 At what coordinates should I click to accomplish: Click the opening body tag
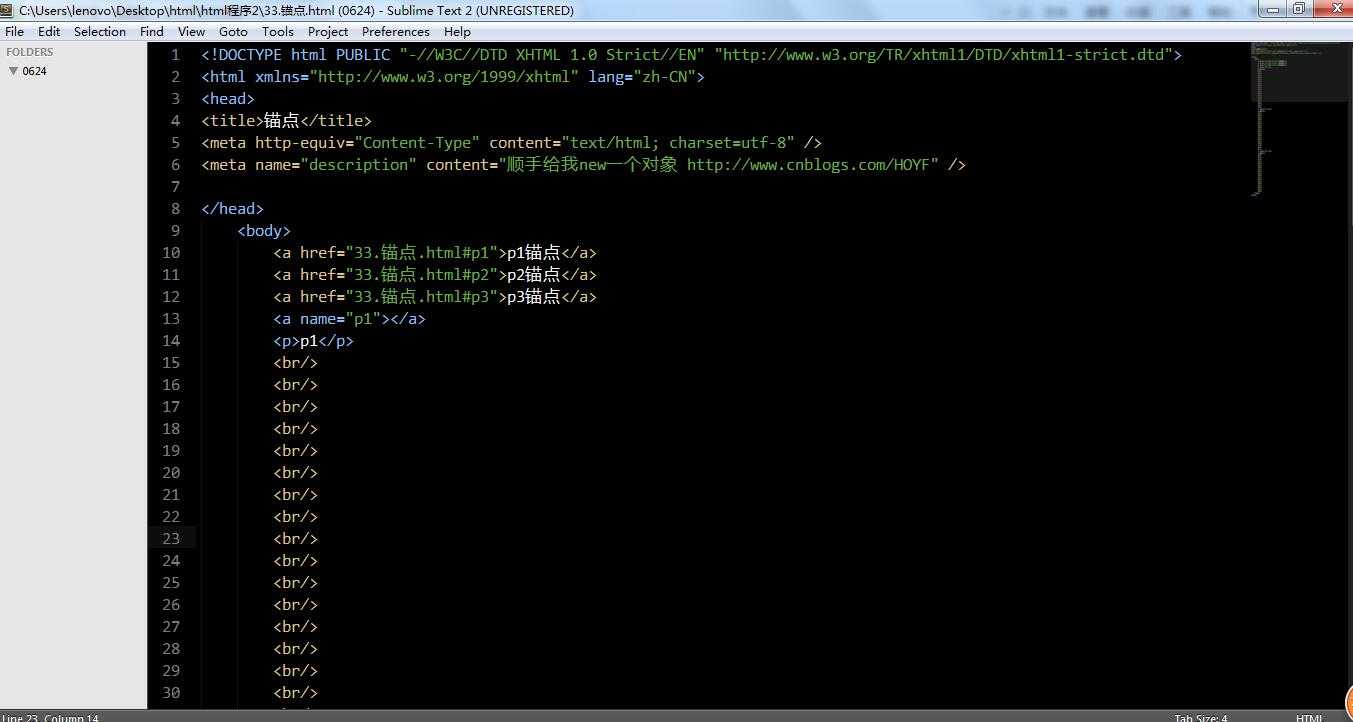click(x=264, y=231)
